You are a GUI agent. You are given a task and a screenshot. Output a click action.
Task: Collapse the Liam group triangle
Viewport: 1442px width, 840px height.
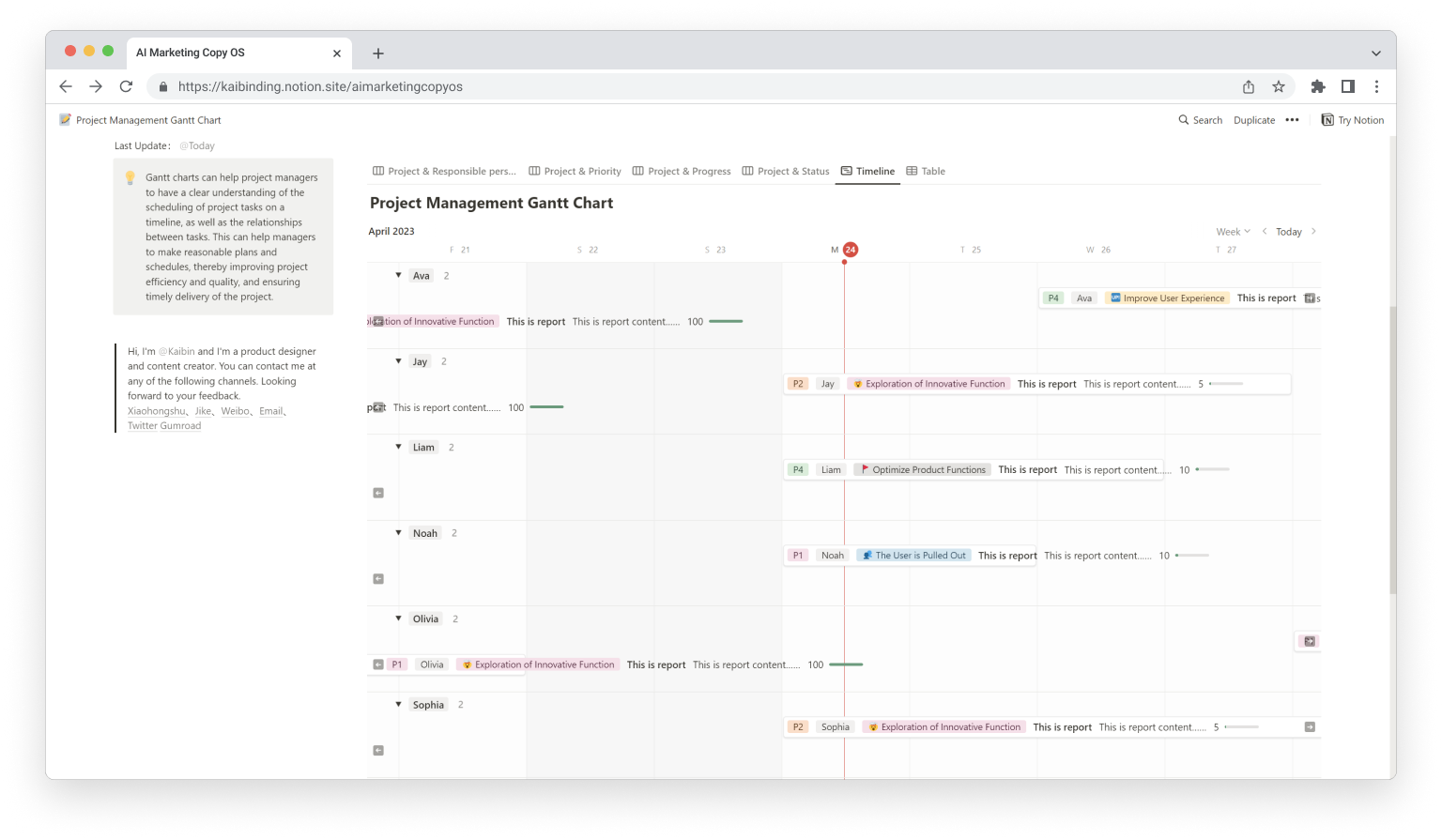coord(398,447)
